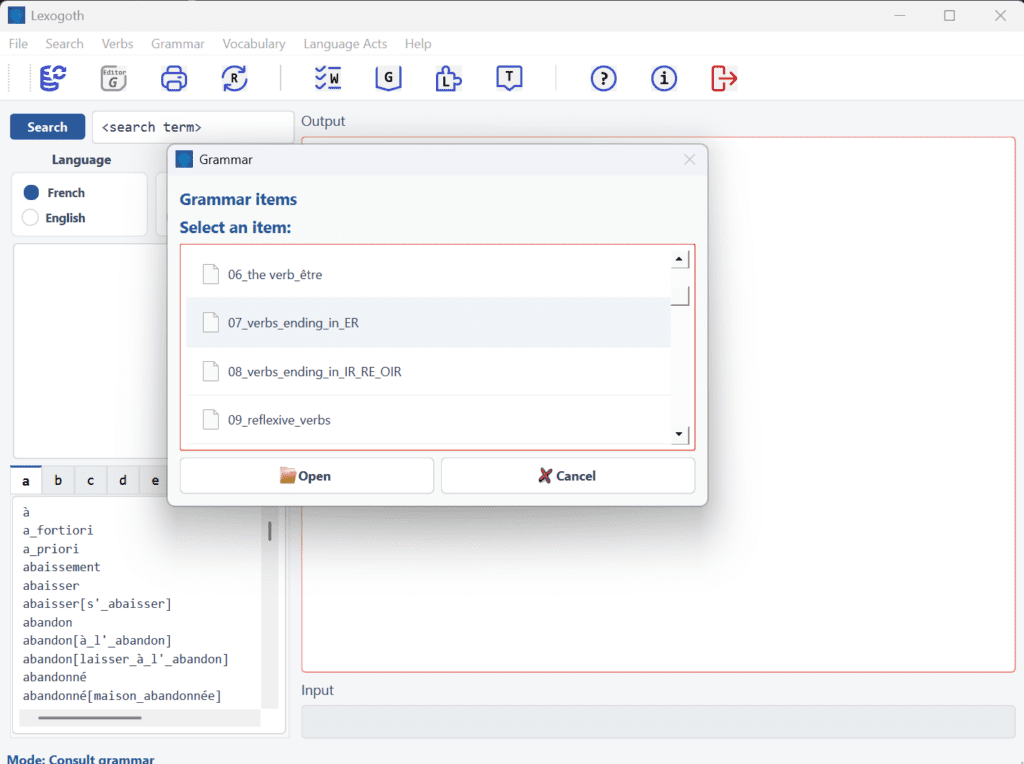Viewport: 1024px width, 764px height.
Task: Select 'abaissement' in the word list
Action: click(61, 567)
